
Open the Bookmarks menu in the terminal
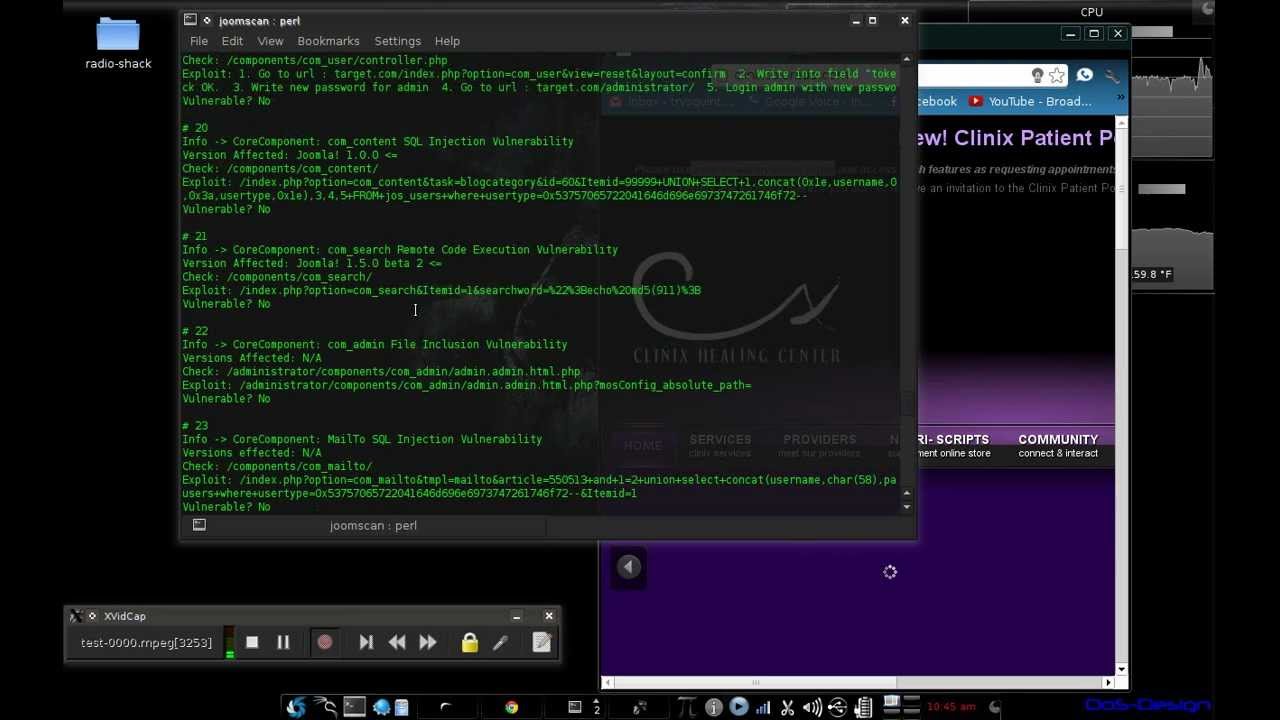coord(328,41)
